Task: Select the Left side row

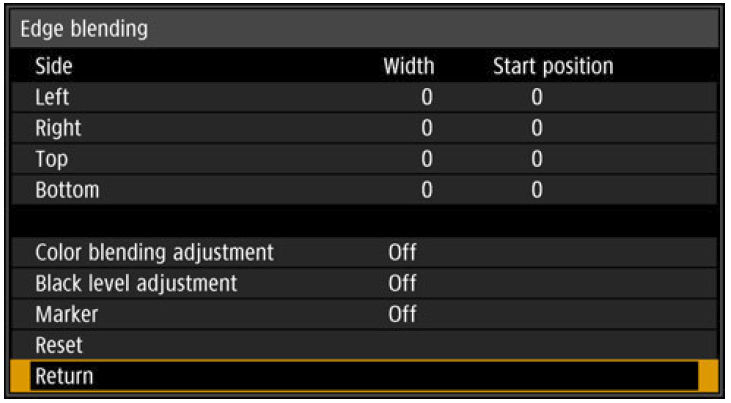Action: point(52,98)
